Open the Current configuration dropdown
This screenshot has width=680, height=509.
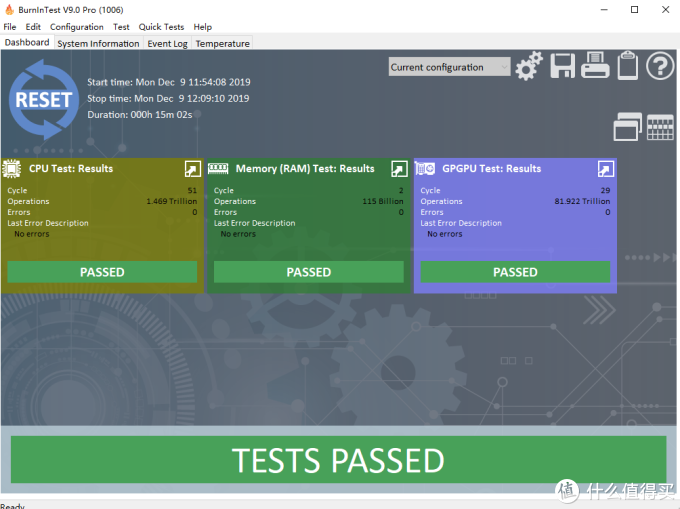click(449, 67)
